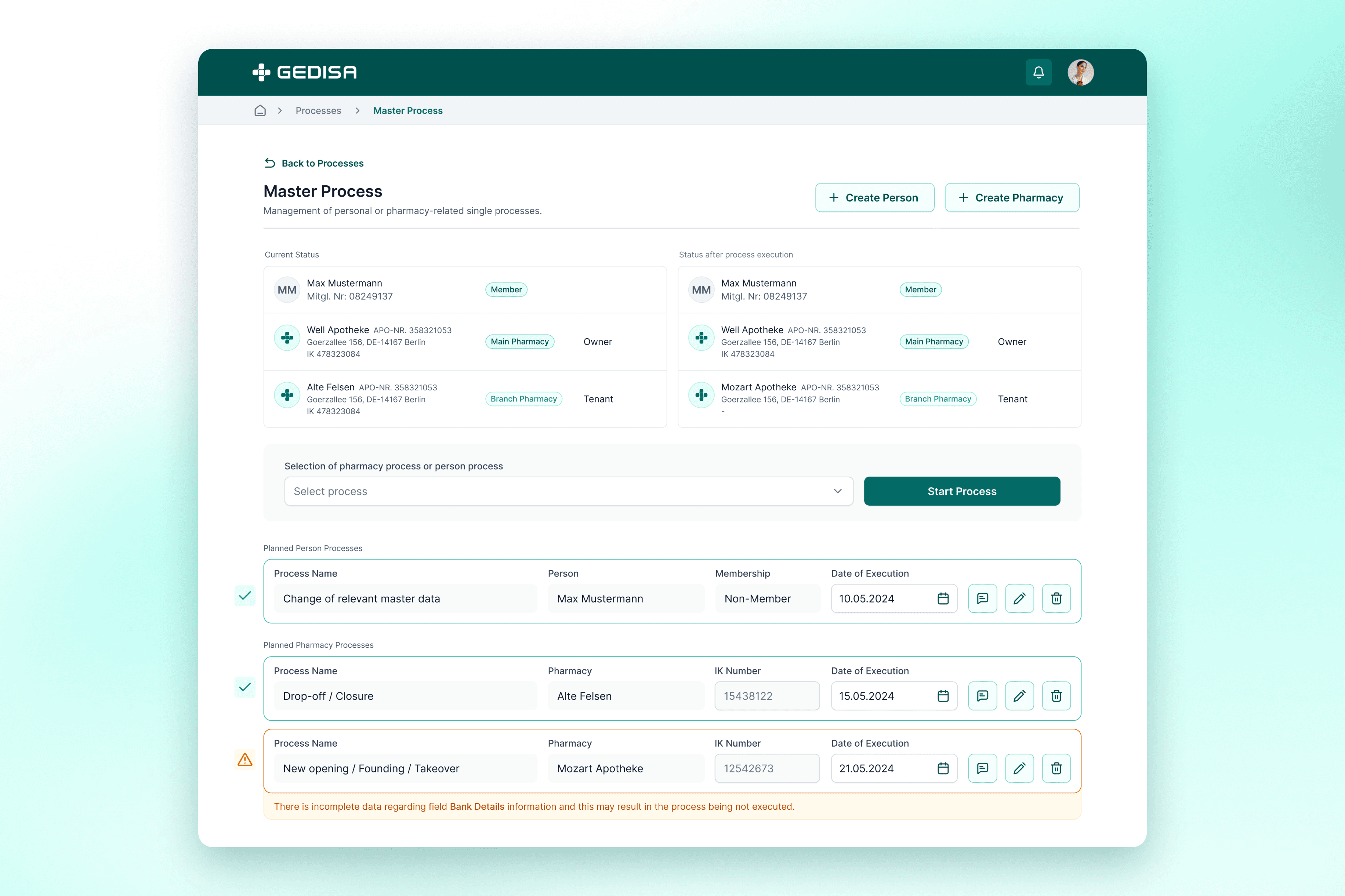
Task: Delete the Change of relevant master data process
Action: pos(1056,598)
